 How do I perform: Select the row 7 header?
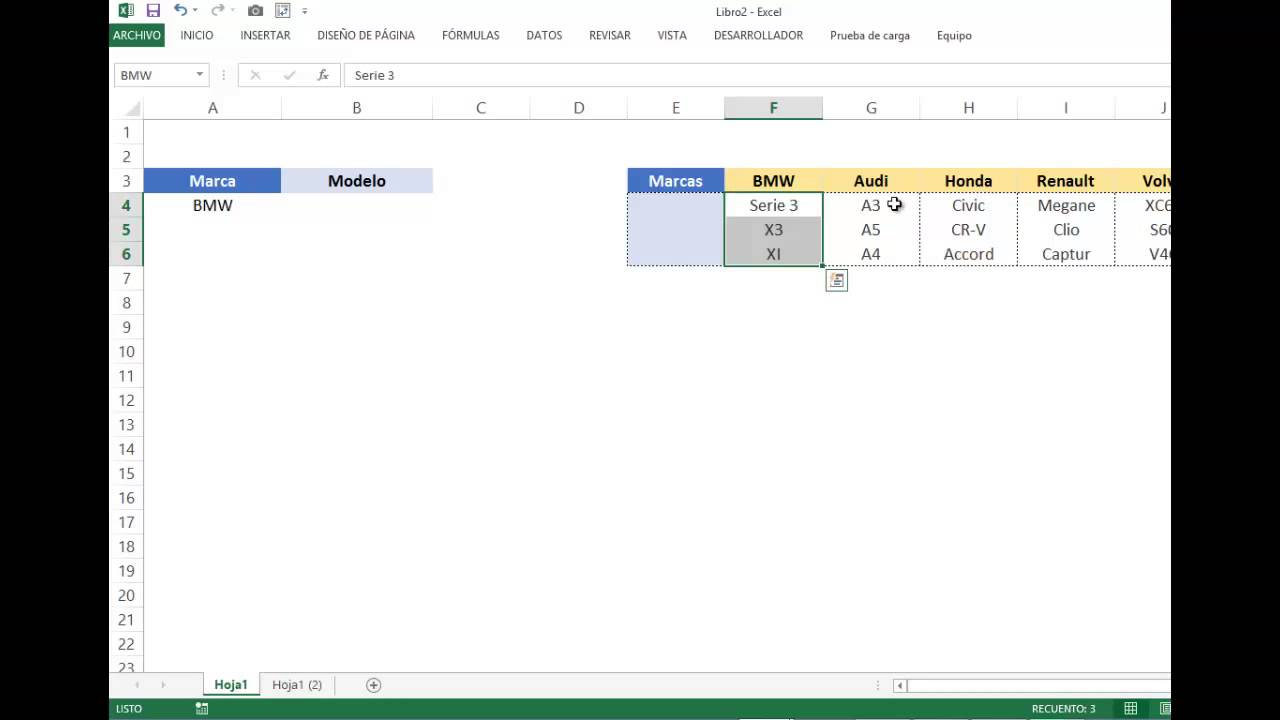click(x=126, y=278)
